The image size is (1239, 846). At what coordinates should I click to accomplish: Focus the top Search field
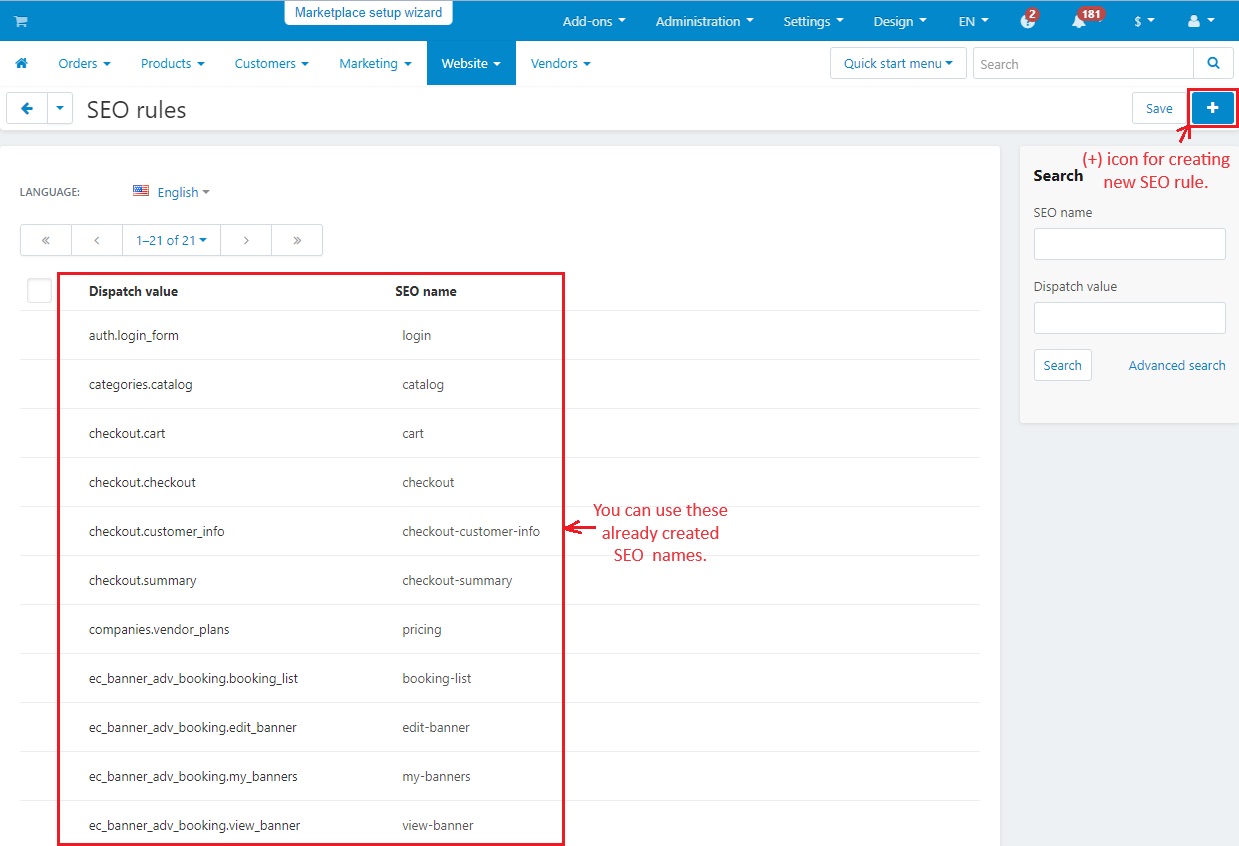pos(1083,63)
